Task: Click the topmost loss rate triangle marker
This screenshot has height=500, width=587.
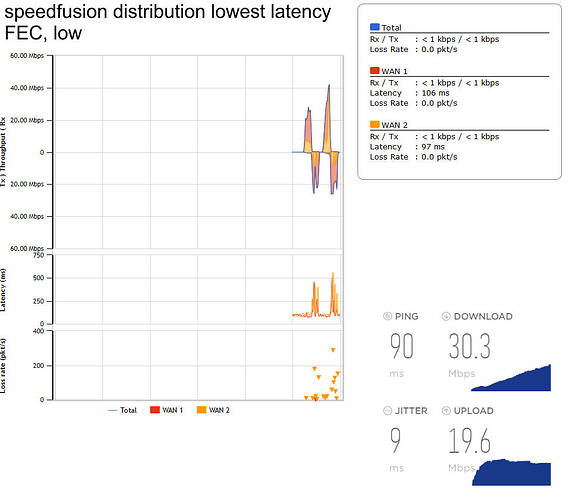Action: 333,350
